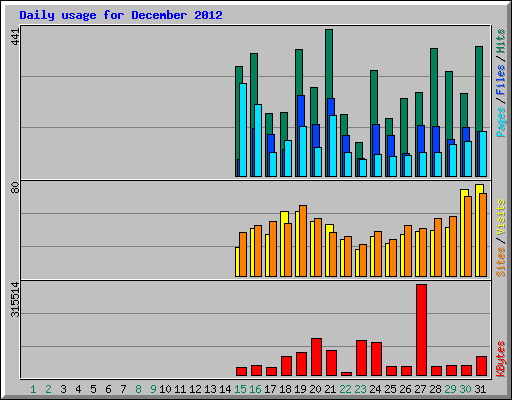The image size is (512, 400).
Task: Click day 29 on the x-axis
Action: [x=450, y=389]
